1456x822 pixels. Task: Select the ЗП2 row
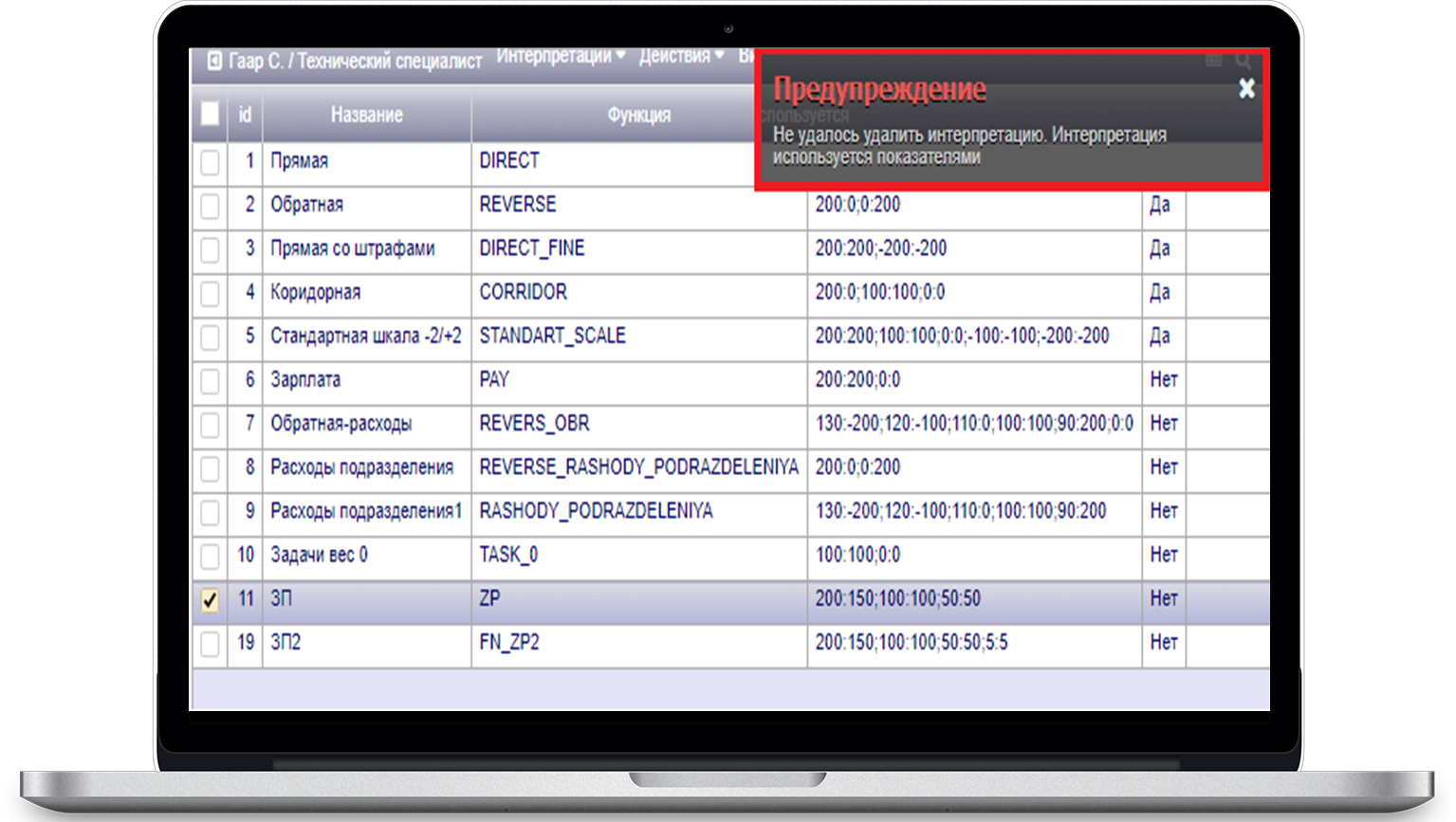tap(286, 643)
